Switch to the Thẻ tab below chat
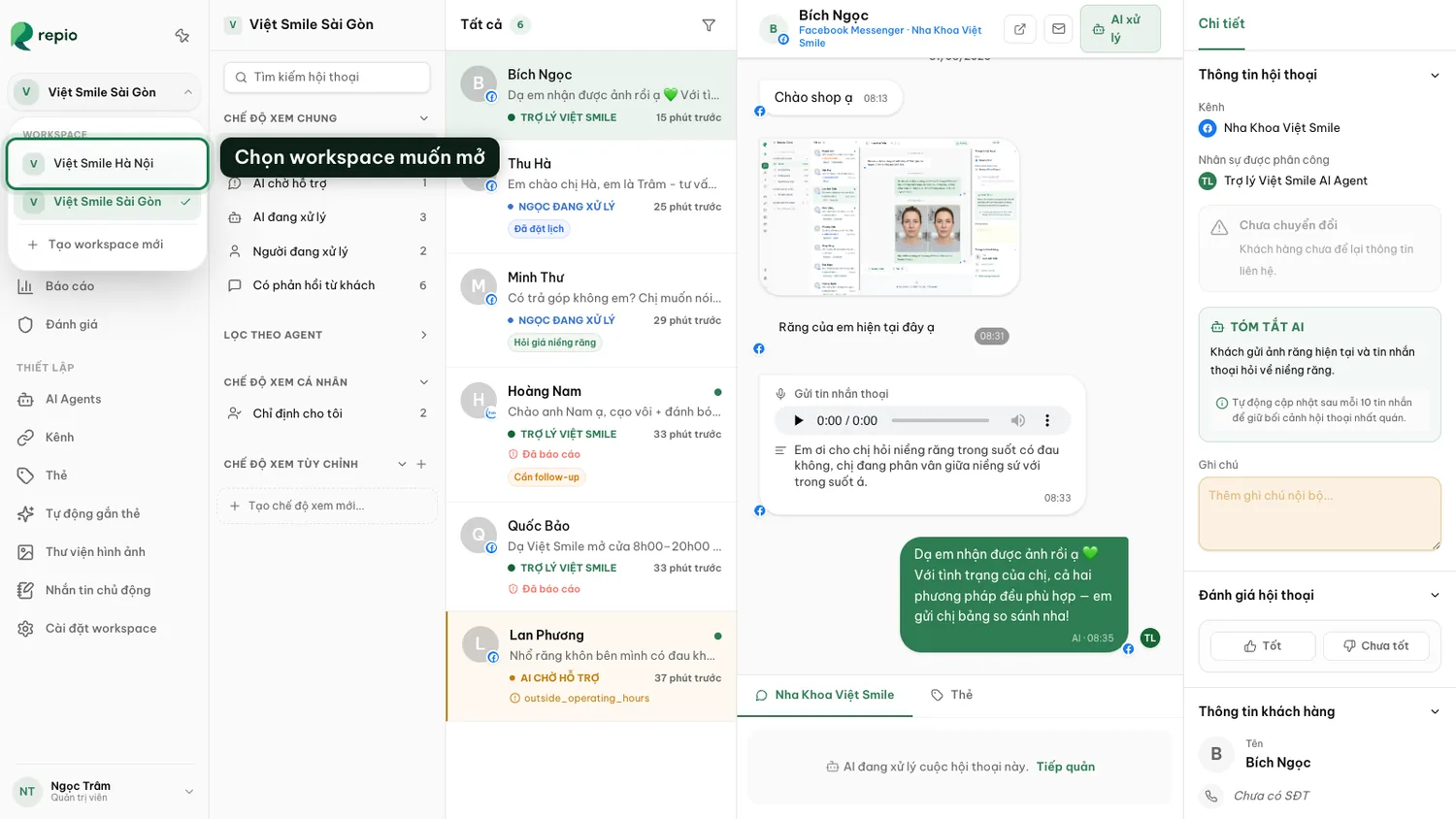 click(x=951, y=695)
